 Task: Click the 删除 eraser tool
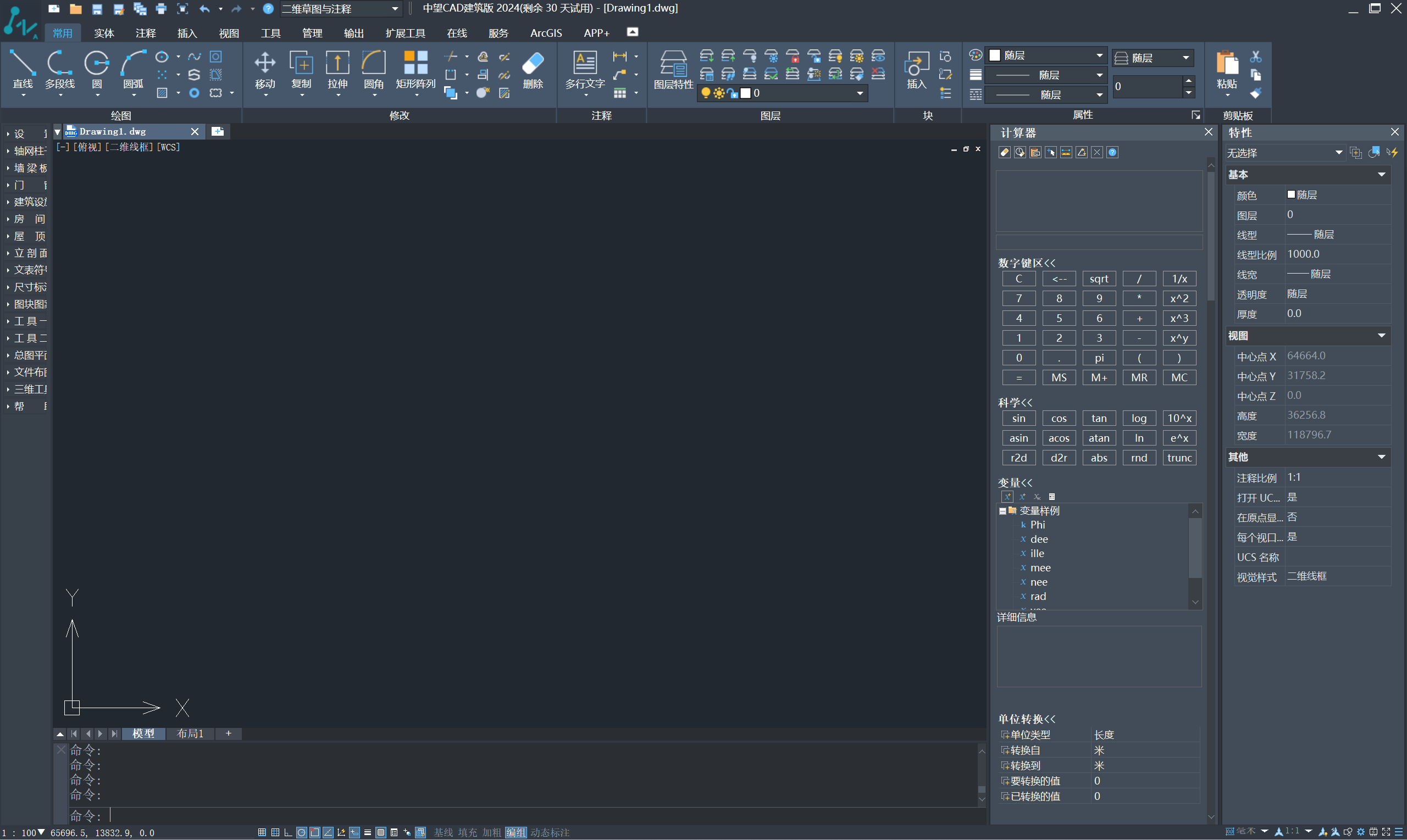533,70
